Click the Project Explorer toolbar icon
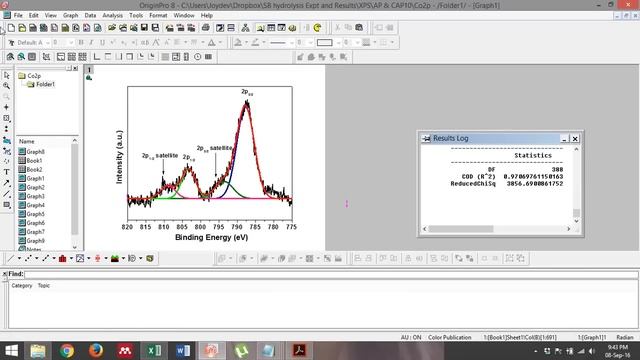The height and width of the screenshot is (360, 640). (x=260, y=28)
